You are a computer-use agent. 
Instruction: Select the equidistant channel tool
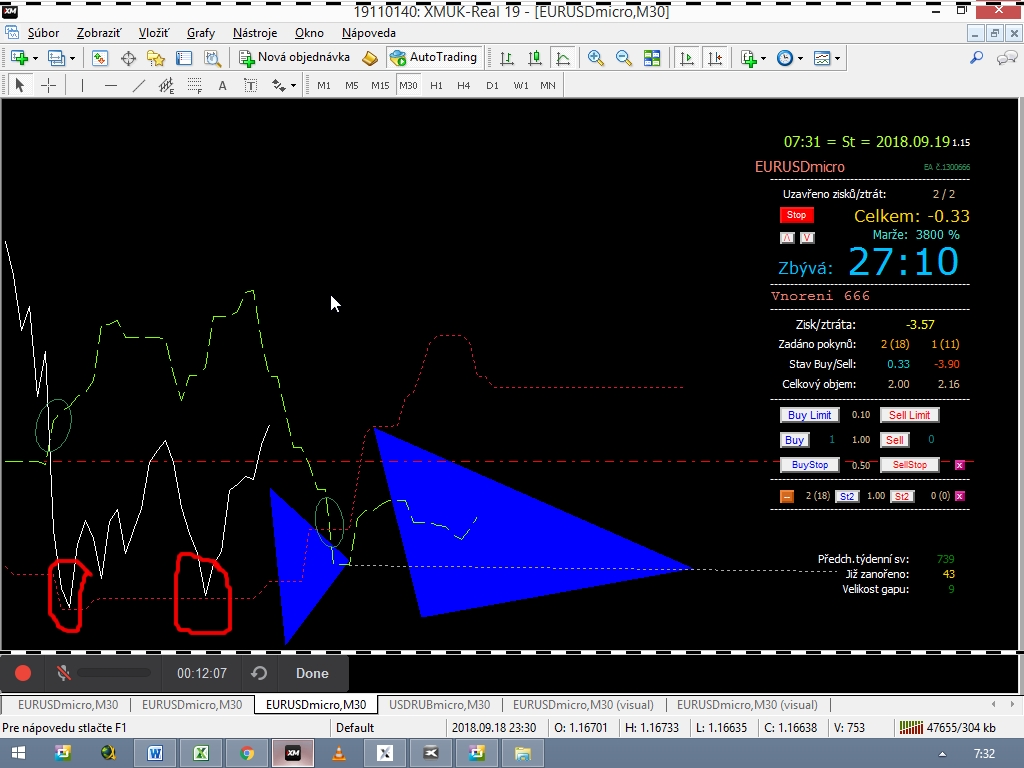pos(167,85)
